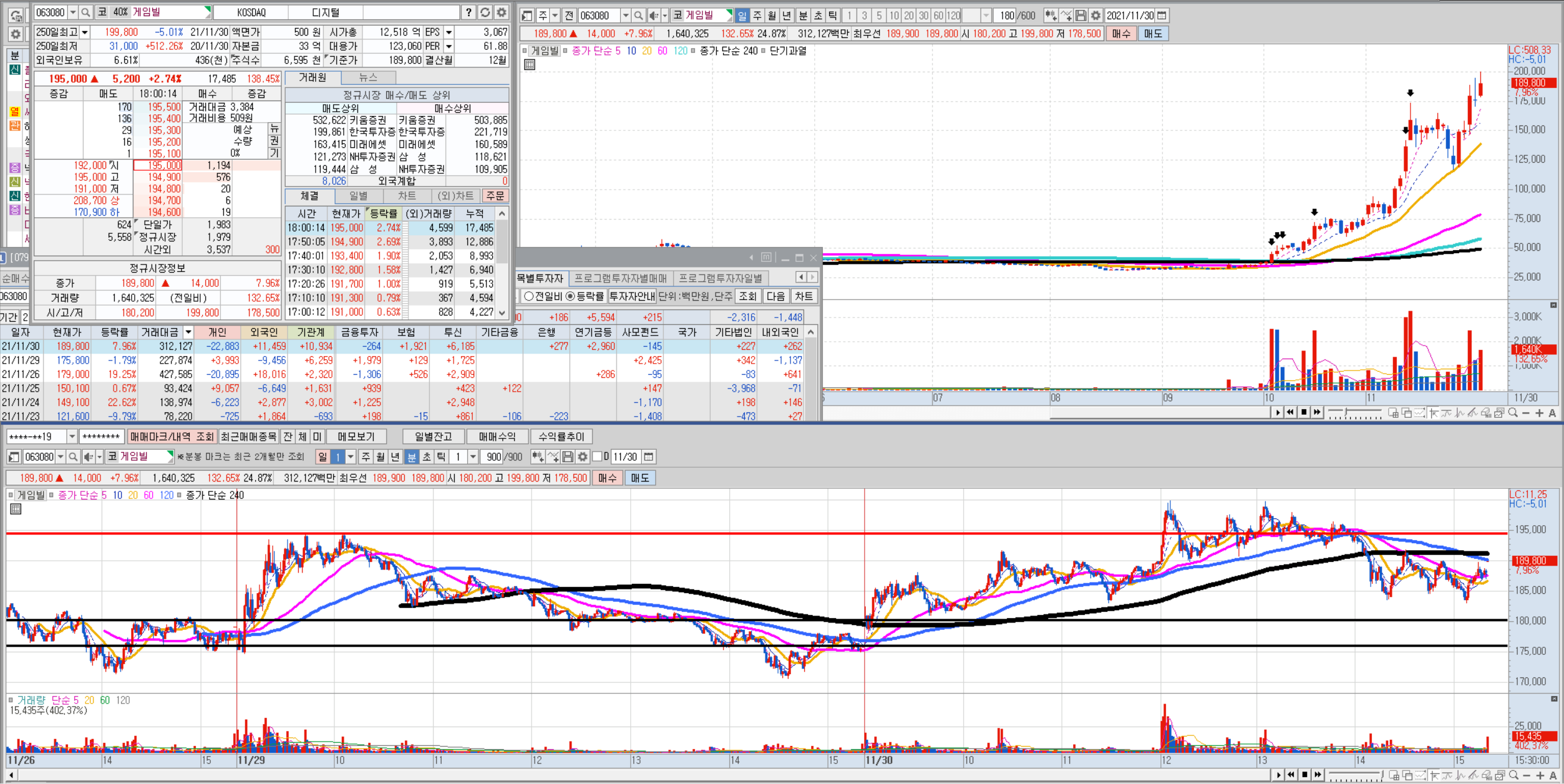Switch to the (외)차트 tab
The image size is (1564, 784).
coord(455,196)
